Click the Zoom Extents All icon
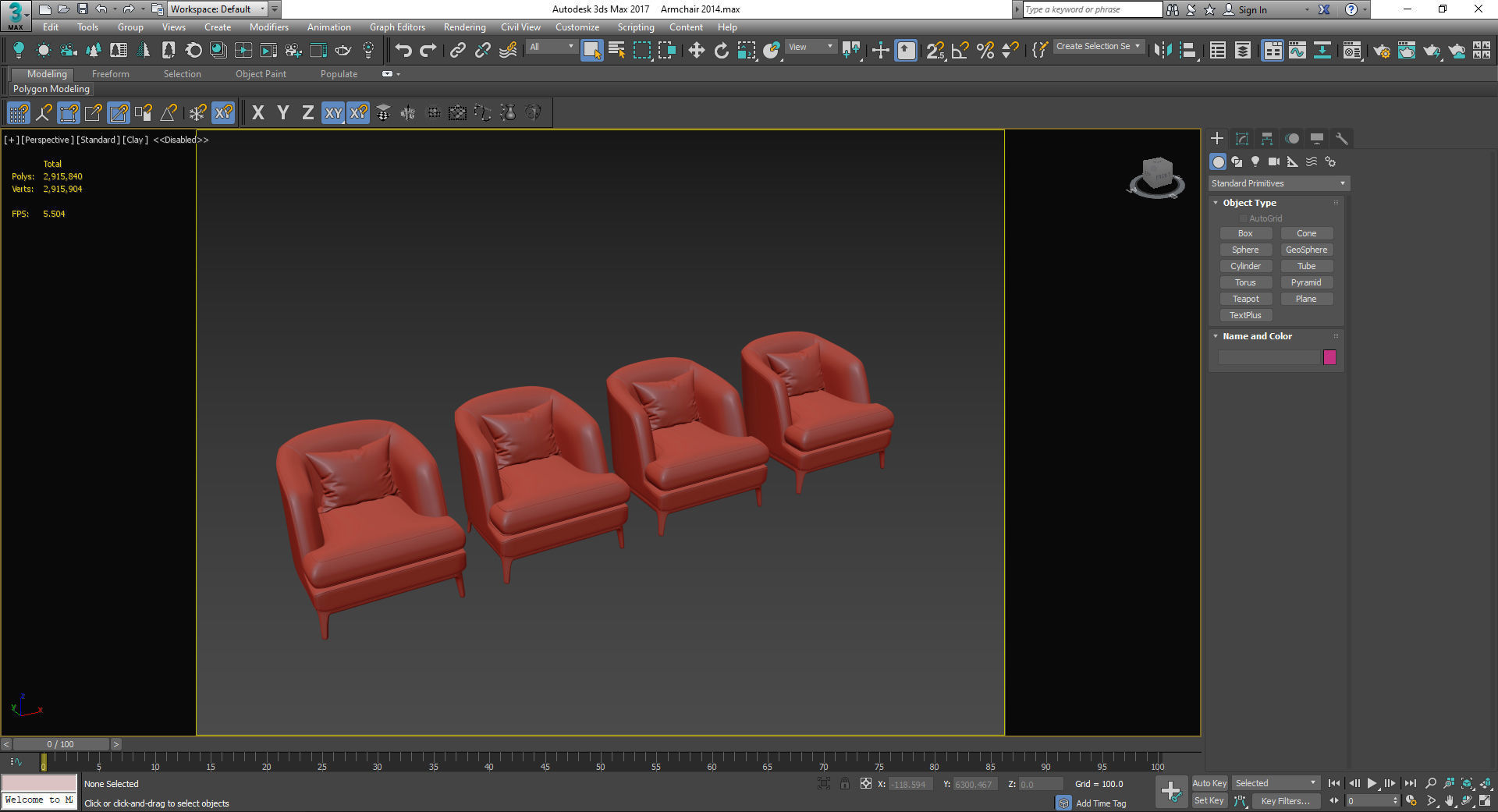Viewport: 1498px width, 812px height. click(1486, 783)
